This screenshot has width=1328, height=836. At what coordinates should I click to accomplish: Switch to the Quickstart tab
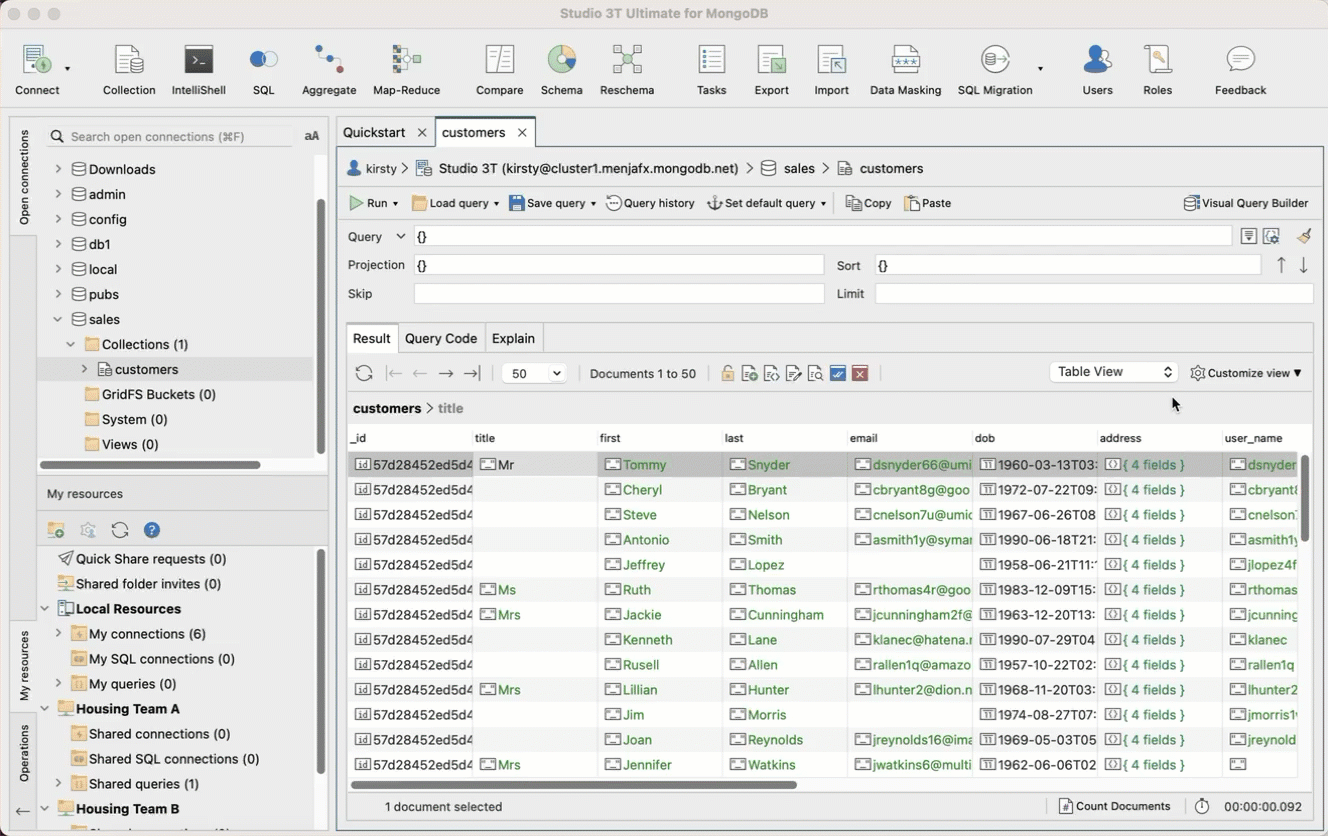coord(374,132)
